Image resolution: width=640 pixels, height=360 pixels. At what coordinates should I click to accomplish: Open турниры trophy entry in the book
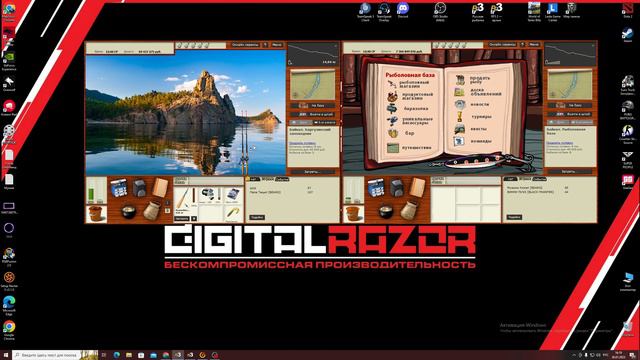click(x=473, y=117)
